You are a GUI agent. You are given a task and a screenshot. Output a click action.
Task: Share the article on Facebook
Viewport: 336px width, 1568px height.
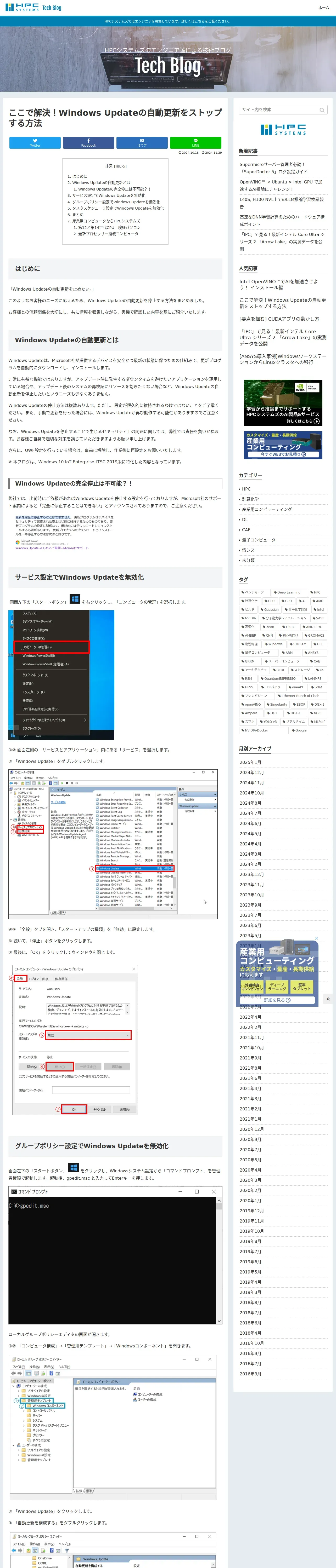(x=88, y=142)
